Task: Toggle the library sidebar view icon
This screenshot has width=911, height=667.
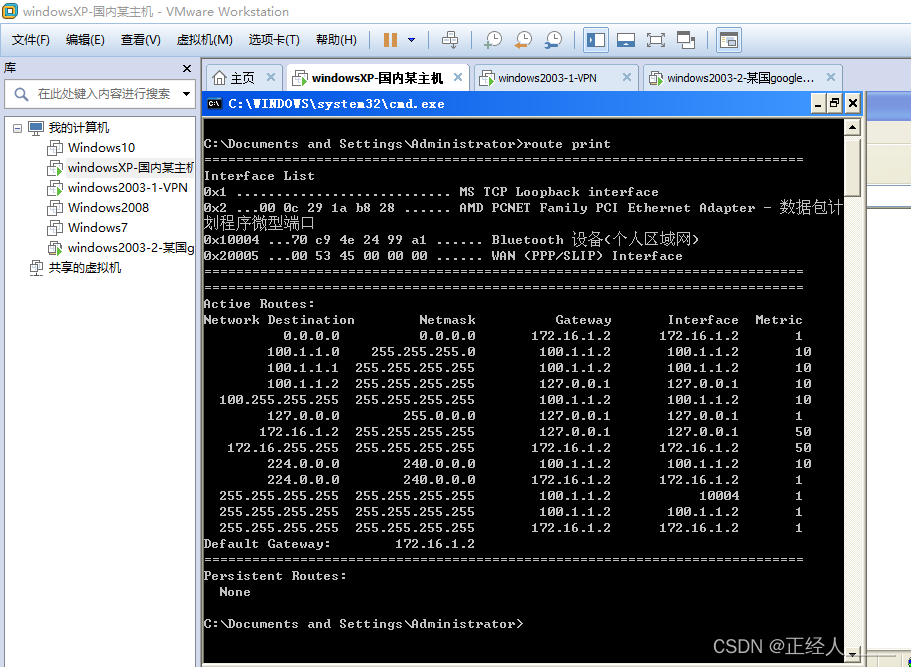Action: pos(596,40)
